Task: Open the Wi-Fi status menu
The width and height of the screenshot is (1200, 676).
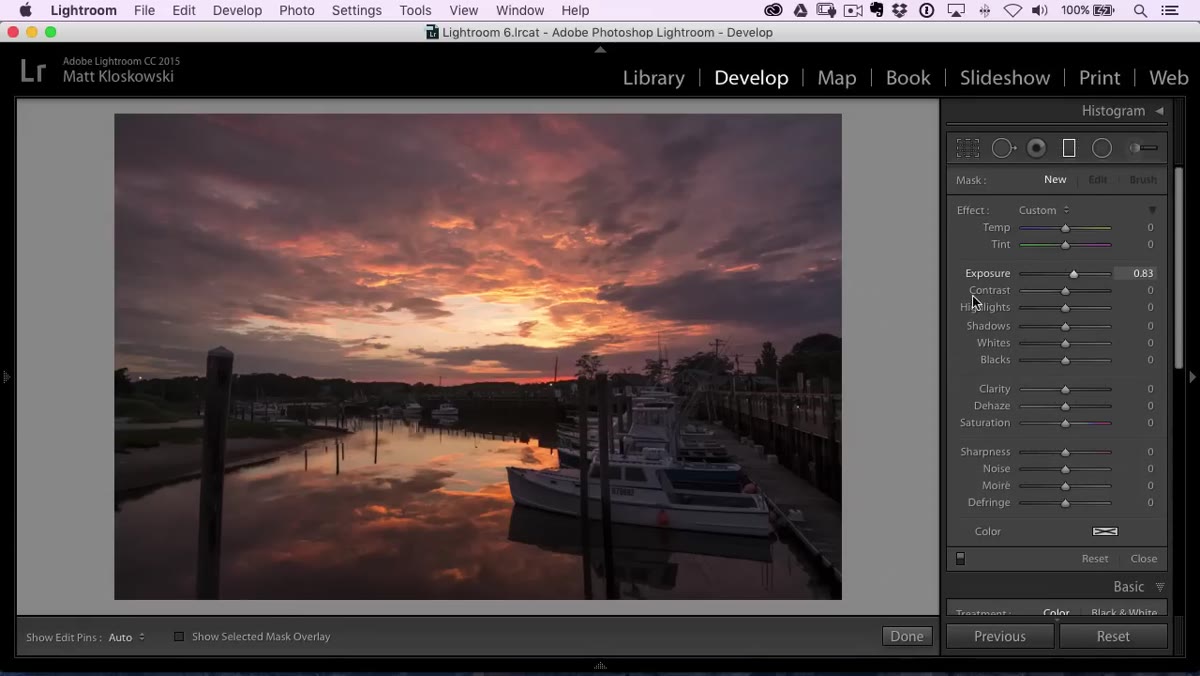Action: (1013, 10)
